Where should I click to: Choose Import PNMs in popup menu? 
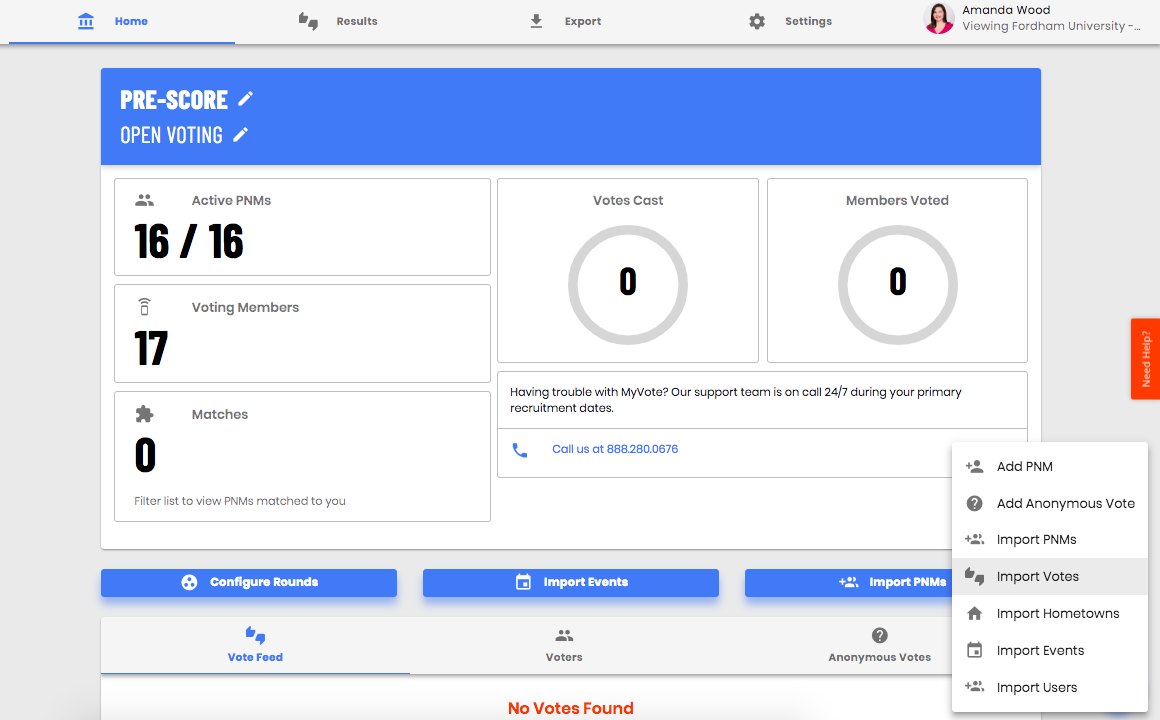click(x=1050, y=539)
